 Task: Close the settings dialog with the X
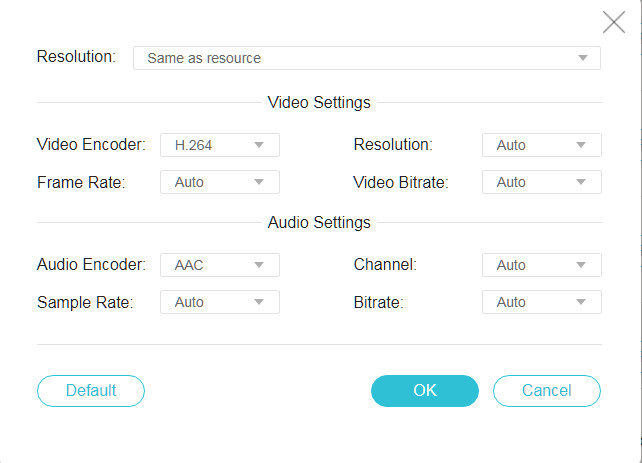(x=613, y=22)
